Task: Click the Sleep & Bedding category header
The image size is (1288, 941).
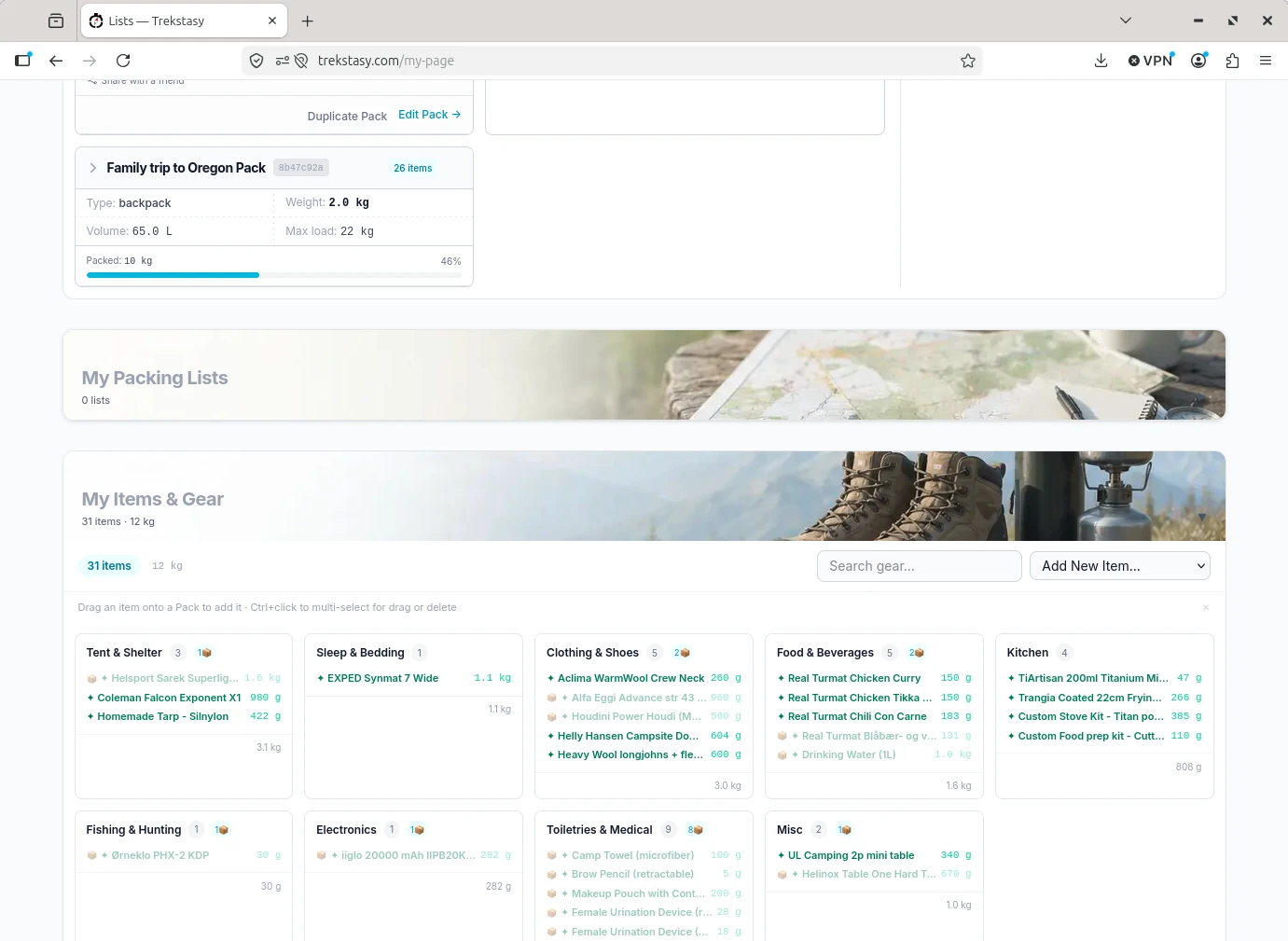Action: (360, 653)
